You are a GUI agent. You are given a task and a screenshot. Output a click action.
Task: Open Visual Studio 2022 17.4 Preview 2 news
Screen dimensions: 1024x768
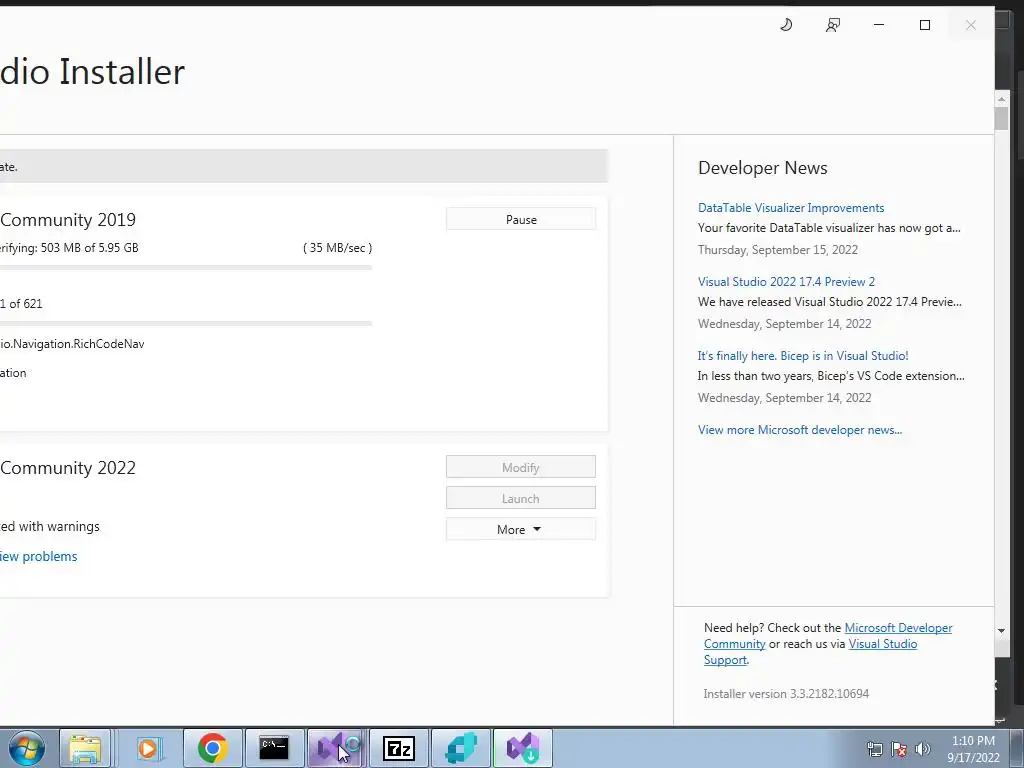(786, 281)
